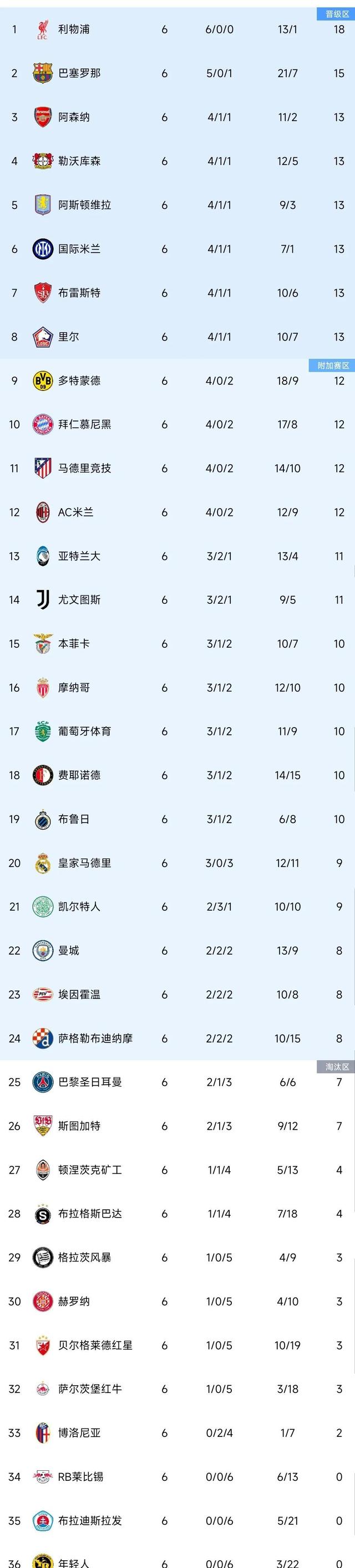Click the Juventus J logo

click(43, 599)
